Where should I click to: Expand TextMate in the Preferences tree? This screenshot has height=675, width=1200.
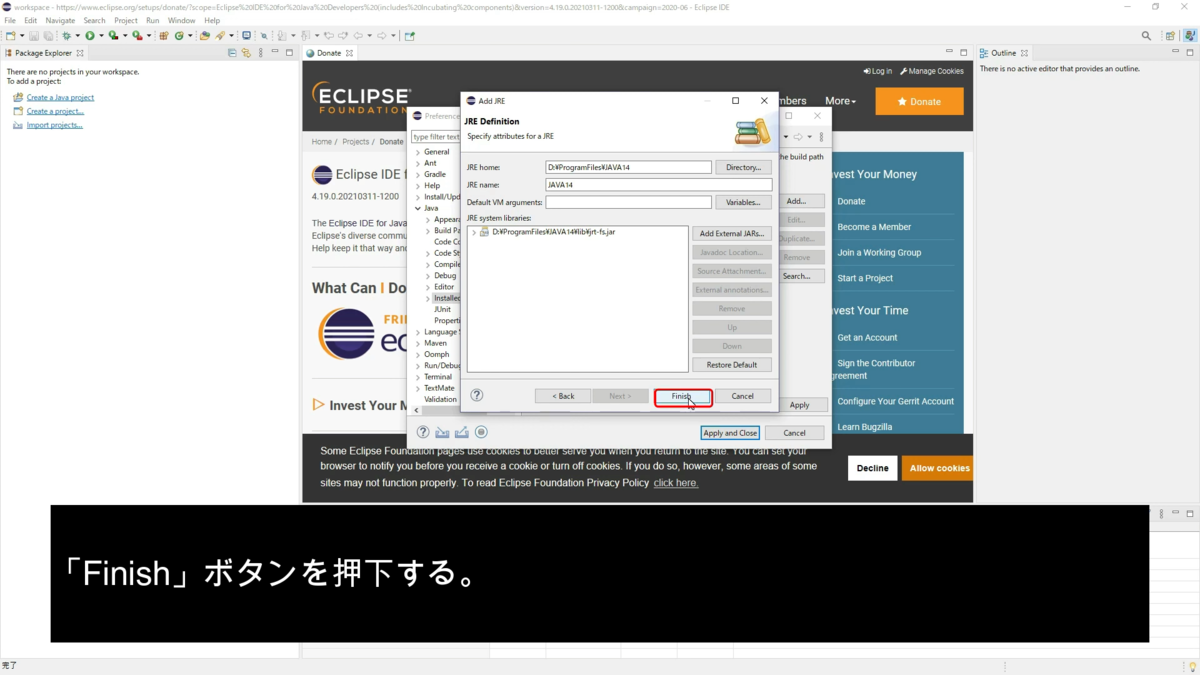click(x=418, y=388)
